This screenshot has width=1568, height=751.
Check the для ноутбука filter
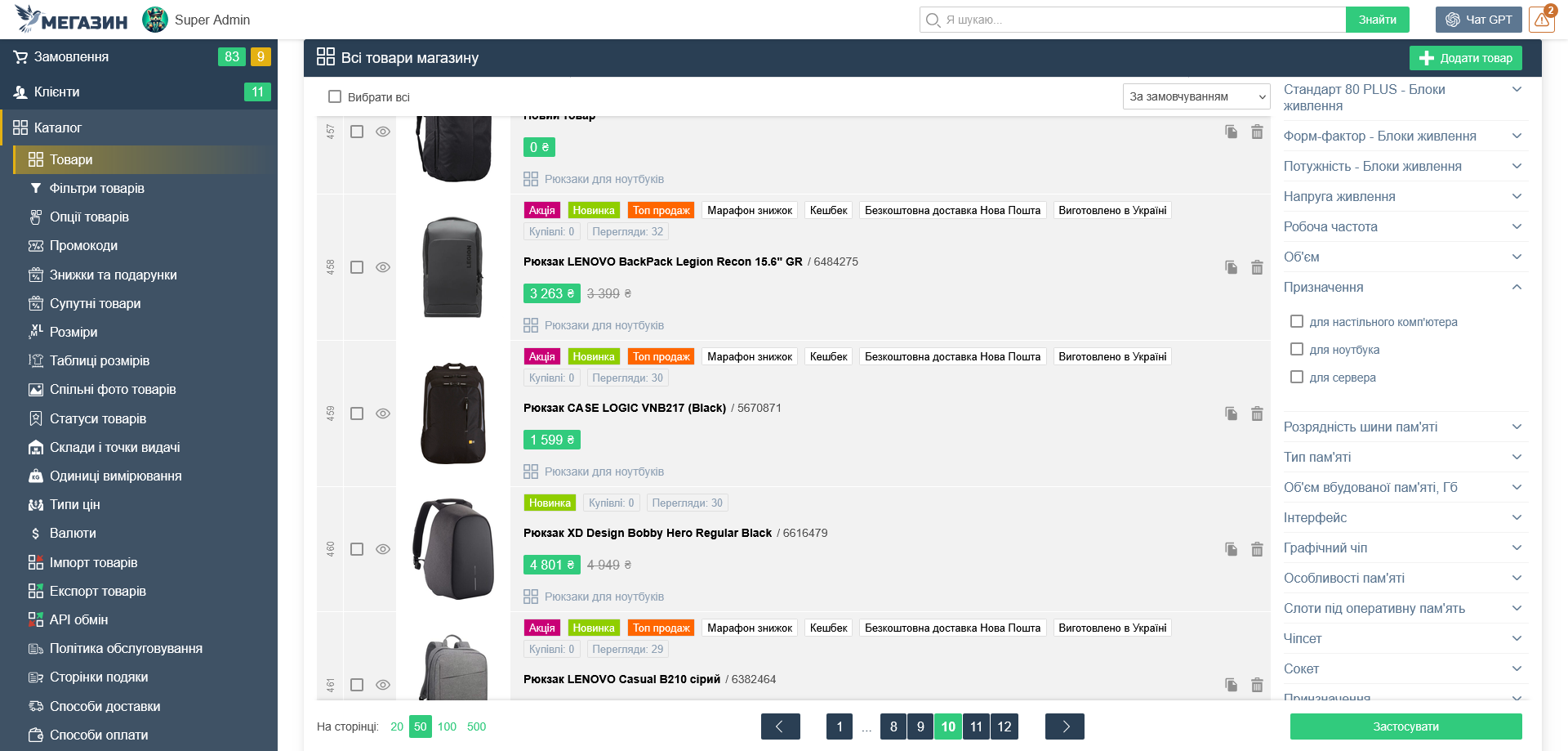point(1297,350)
